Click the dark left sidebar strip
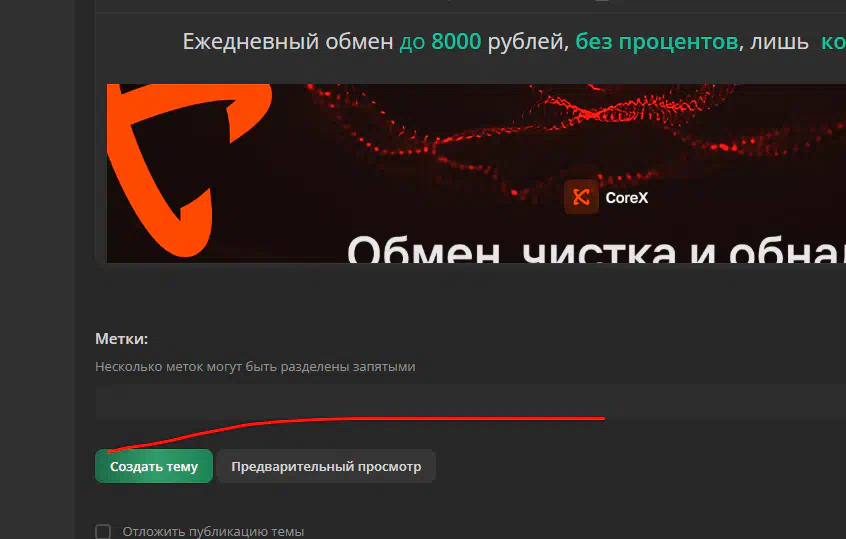846x539 pixels. tap(37, 270)
